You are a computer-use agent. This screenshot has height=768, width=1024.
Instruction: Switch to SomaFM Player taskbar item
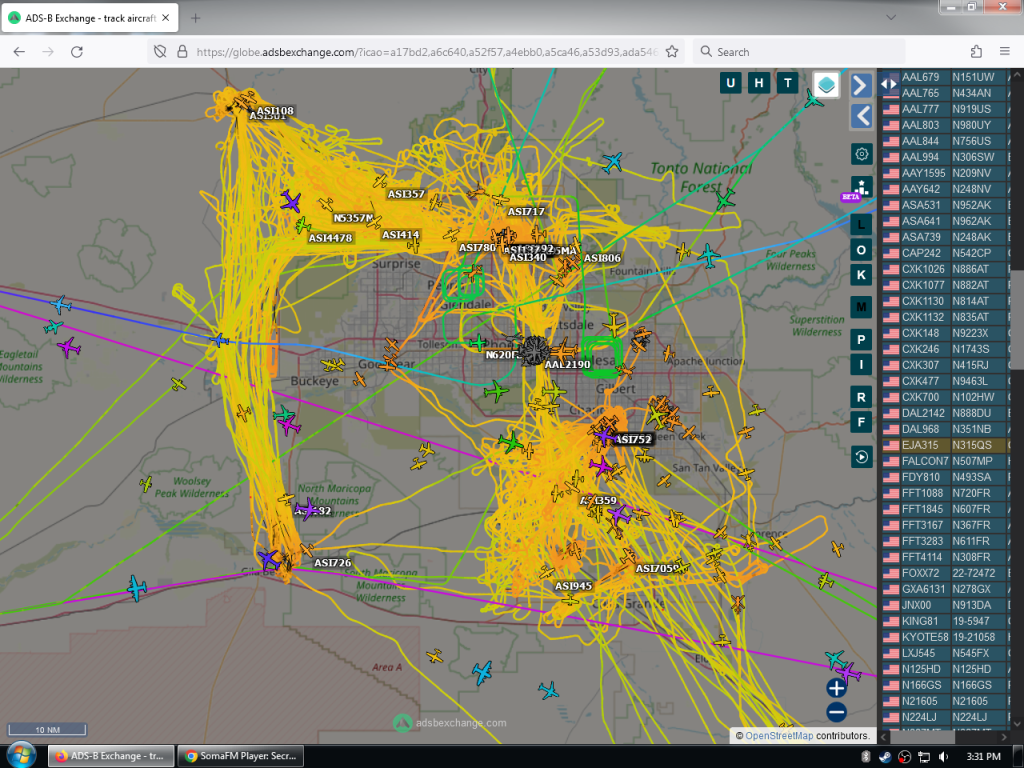241,756
